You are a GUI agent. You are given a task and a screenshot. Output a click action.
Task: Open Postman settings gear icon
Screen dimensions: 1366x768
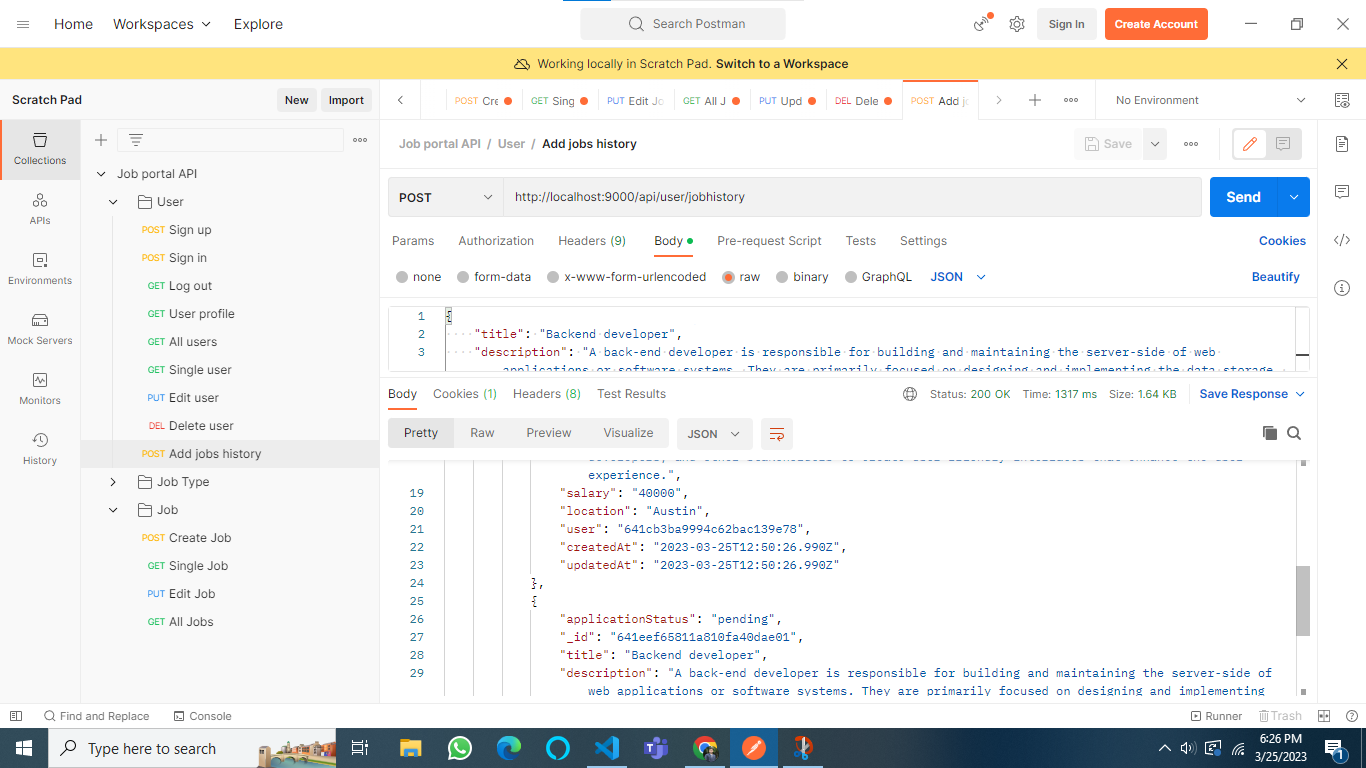[1017, 23]
